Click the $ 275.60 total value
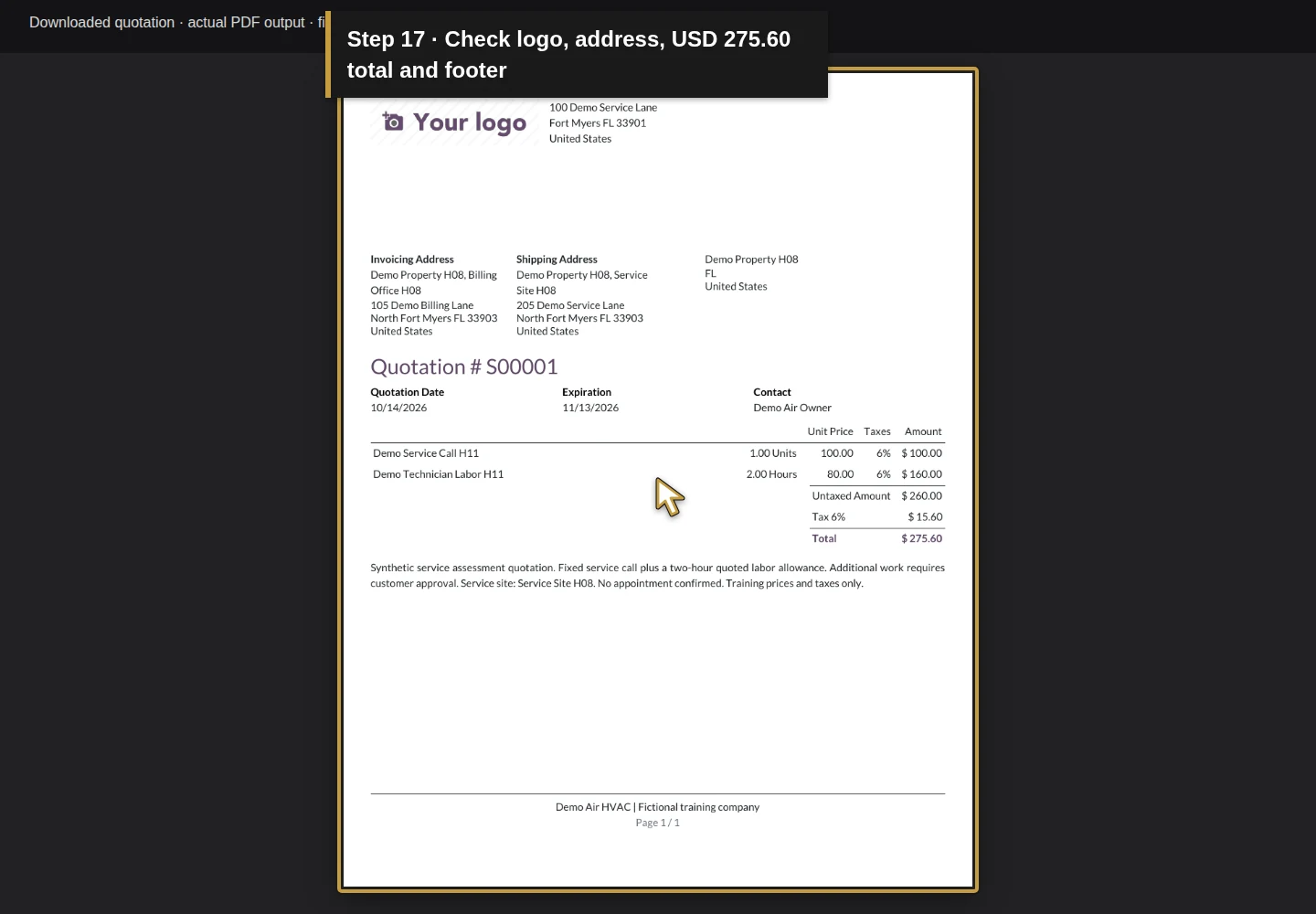This screenshot has width=1316, height=914. [x=921, y=538]
